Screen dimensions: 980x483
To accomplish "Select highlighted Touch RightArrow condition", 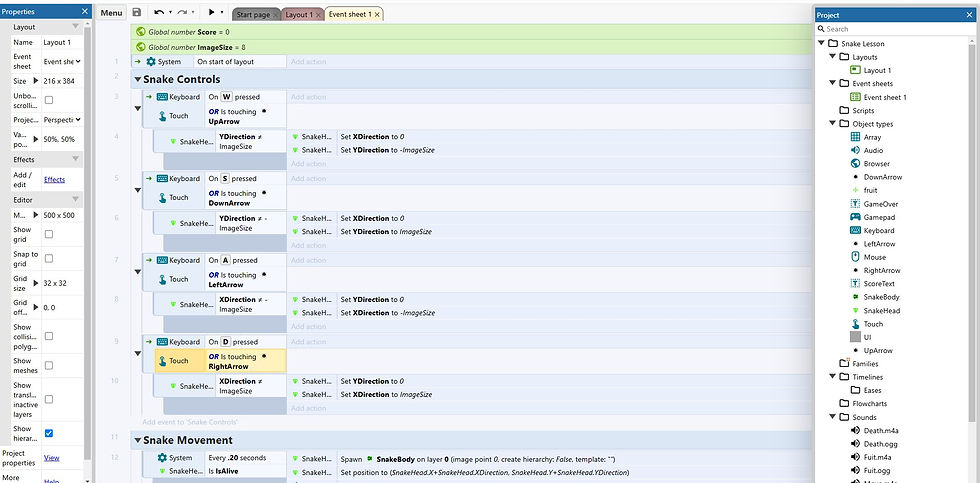I will click(x=221, y=361).
